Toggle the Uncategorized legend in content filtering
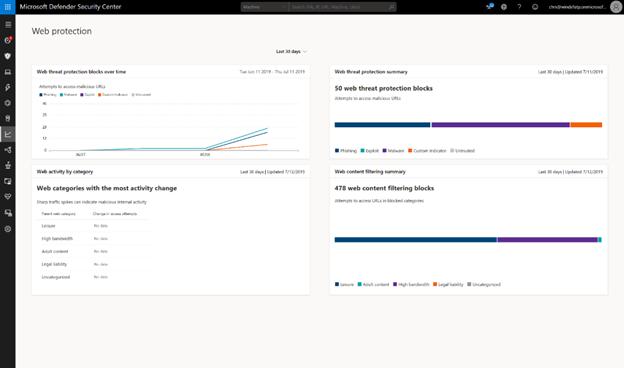This screenshot has height=368, width=624. [484, 284]
